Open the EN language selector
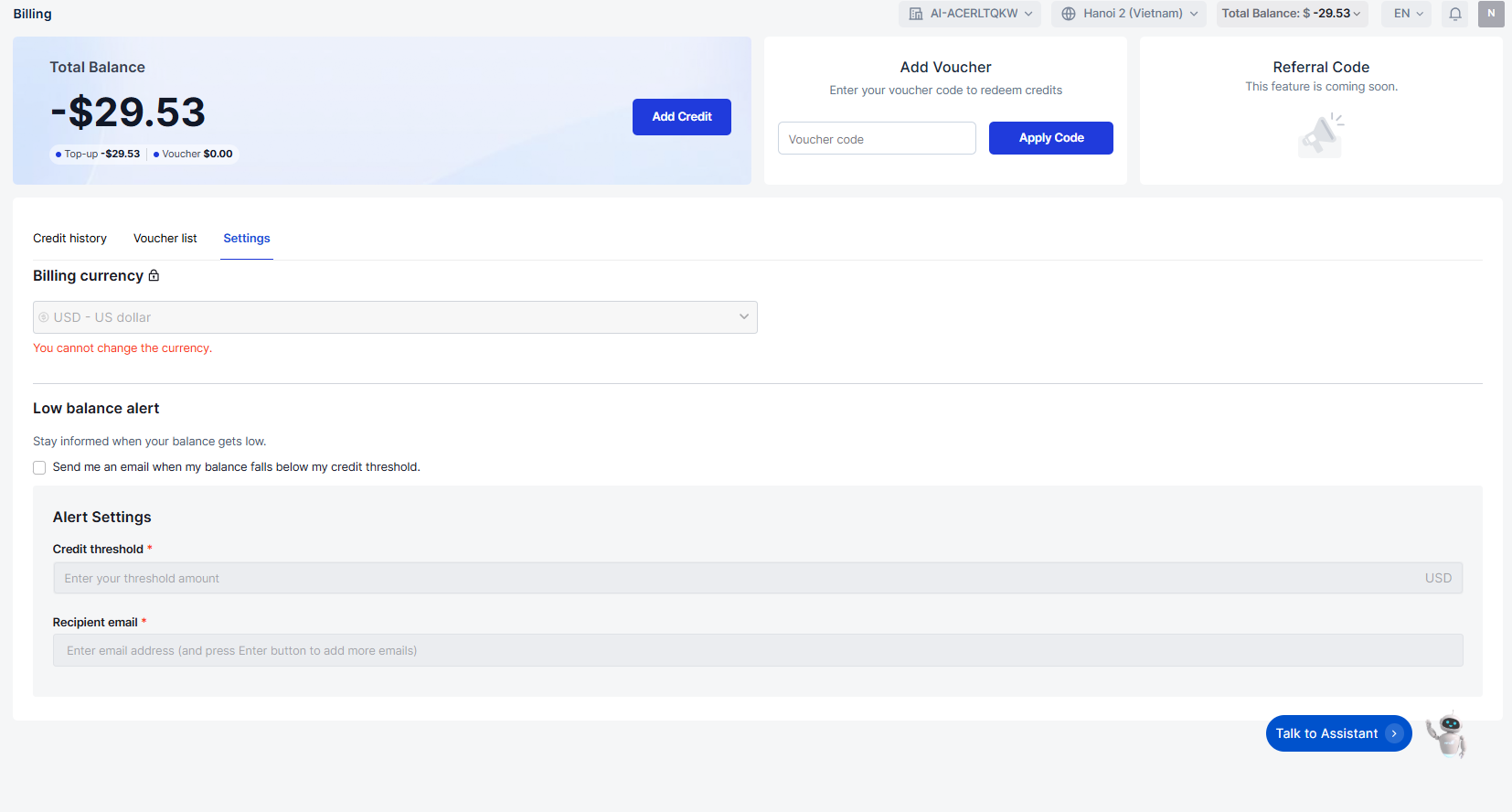The image size is (1512, 812). click(x=1408, y=14)
